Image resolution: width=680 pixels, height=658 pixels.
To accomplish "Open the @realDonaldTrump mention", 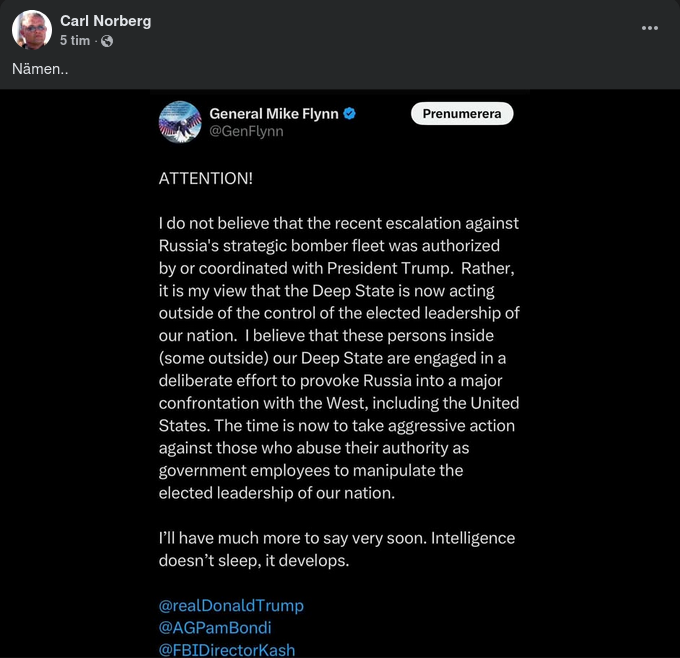I will pos(231,605).
